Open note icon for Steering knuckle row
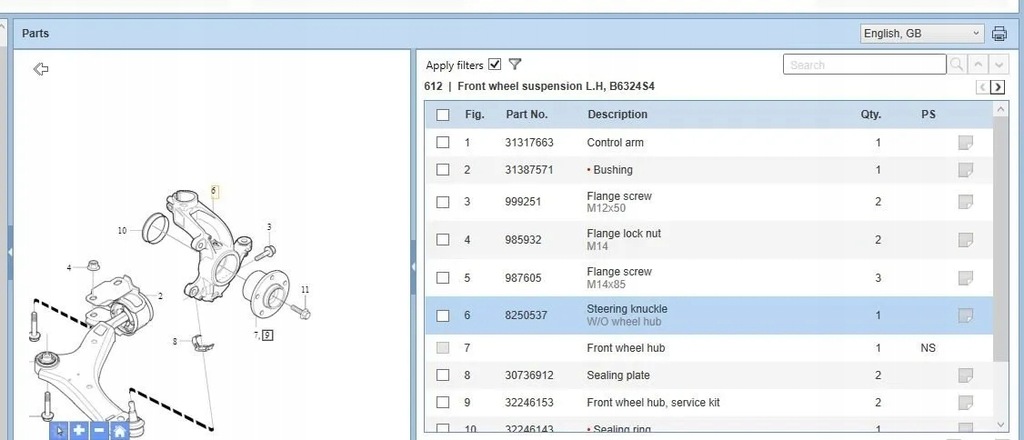1024x440 pixels. (x=965, y=315)
